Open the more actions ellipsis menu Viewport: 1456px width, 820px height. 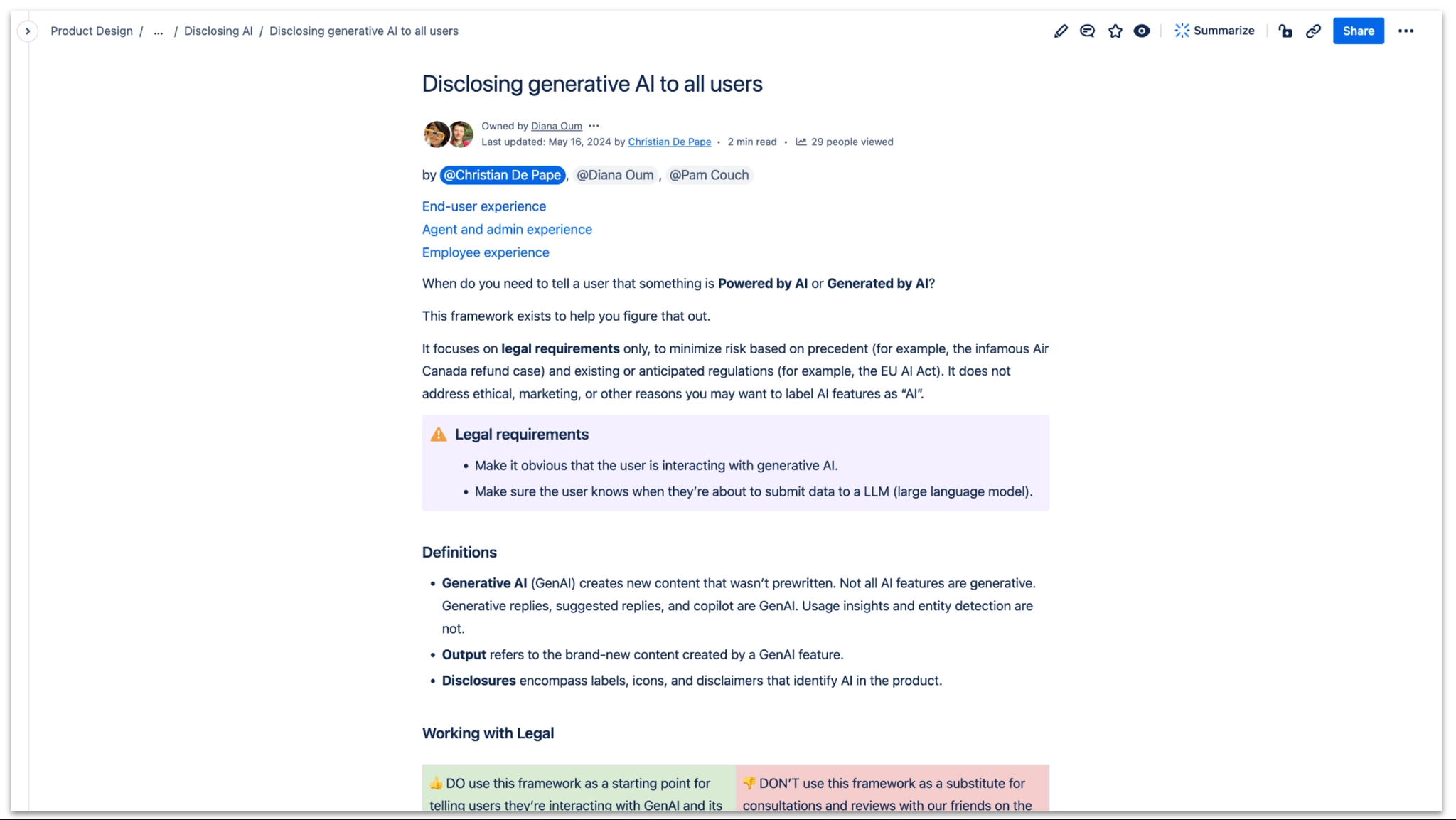(1407, 31)
